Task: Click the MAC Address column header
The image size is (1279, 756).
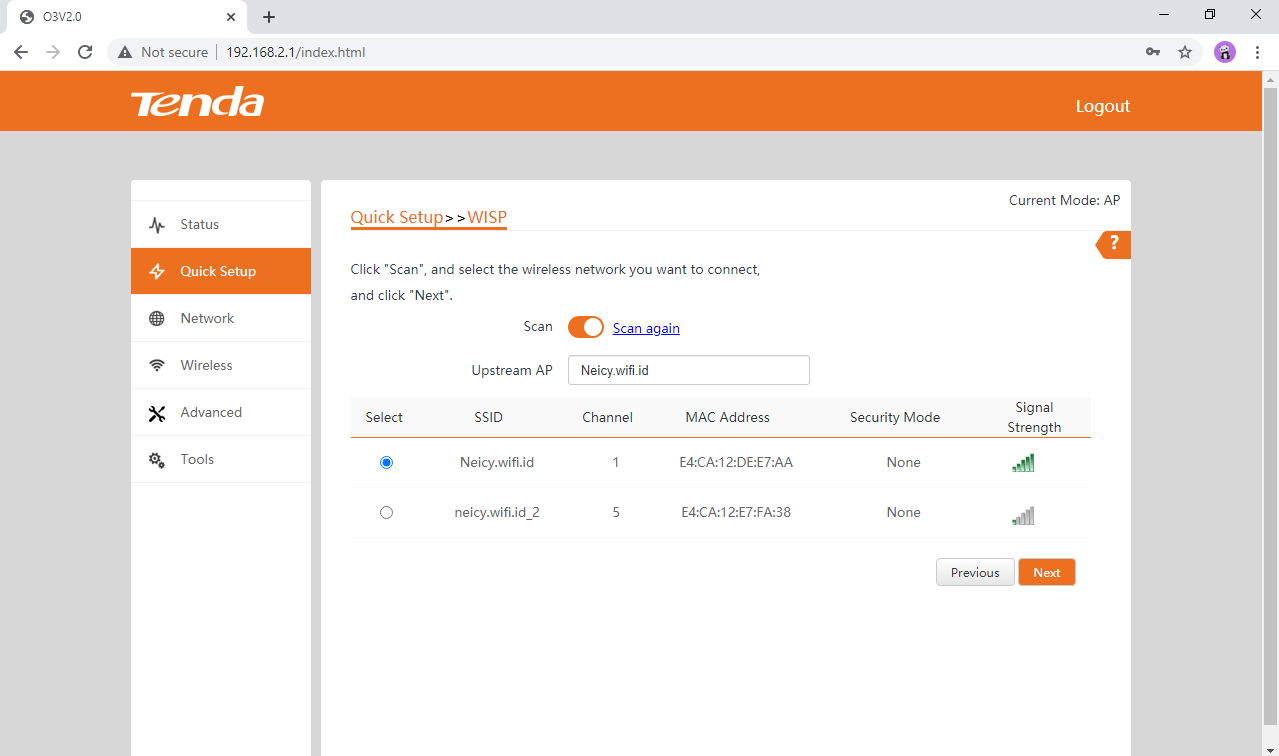Action: click(x=728, y=417)
